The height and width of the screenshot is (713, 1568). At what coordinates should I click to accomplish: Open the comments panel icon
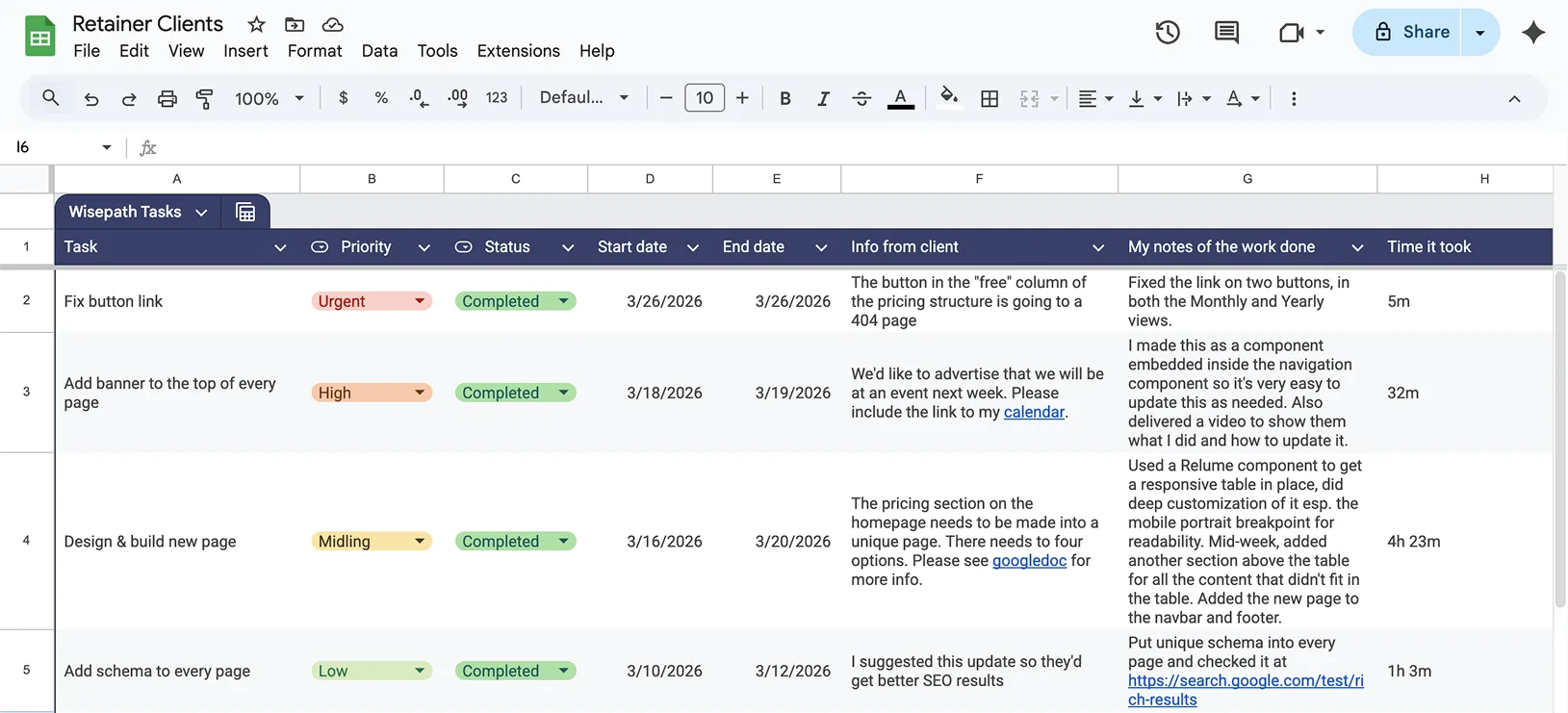[x=1226, y=32]
